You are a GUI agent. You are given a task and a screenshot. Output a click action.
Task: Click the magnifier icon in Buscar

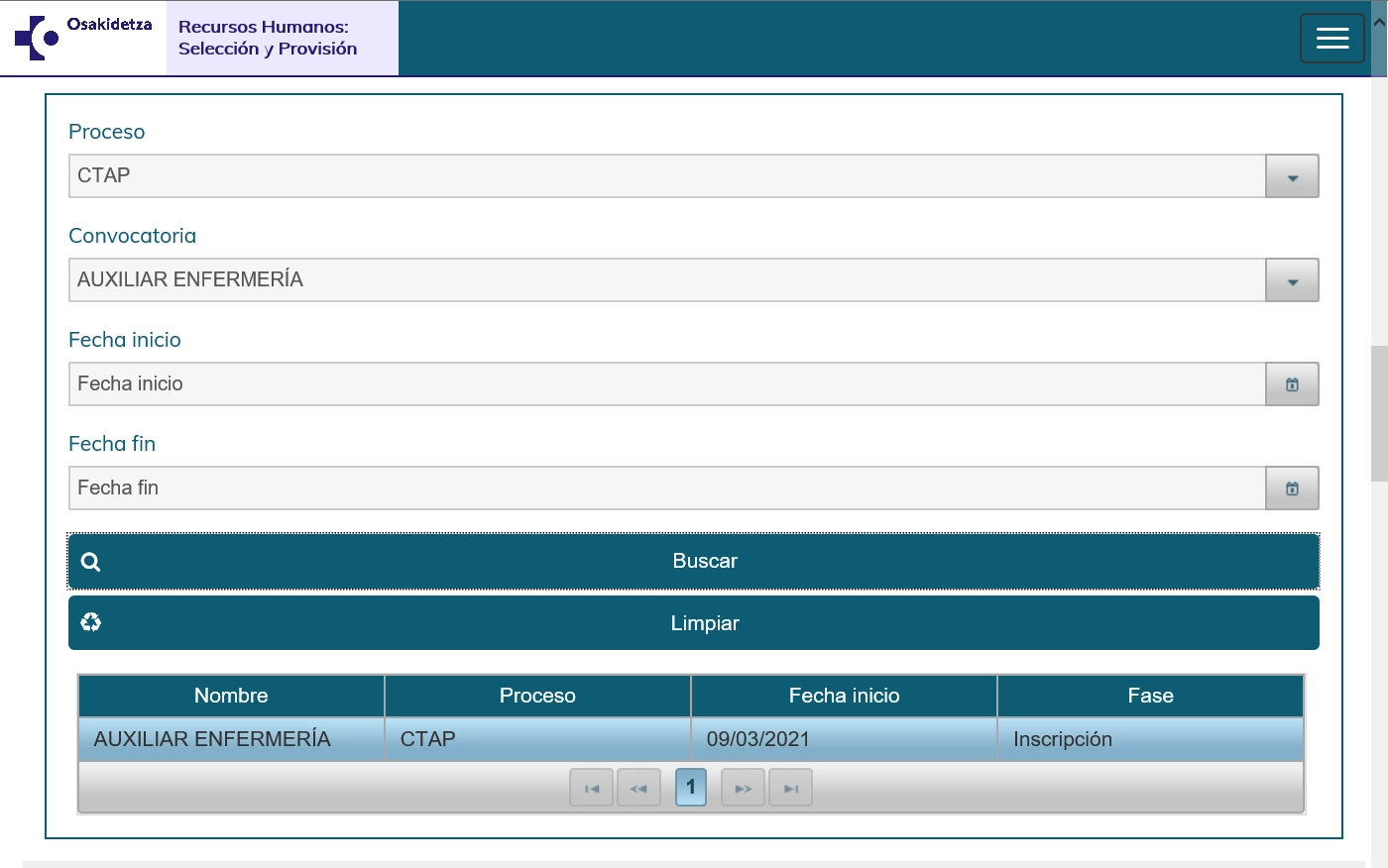pyautogui.click(x=91, y=562)
